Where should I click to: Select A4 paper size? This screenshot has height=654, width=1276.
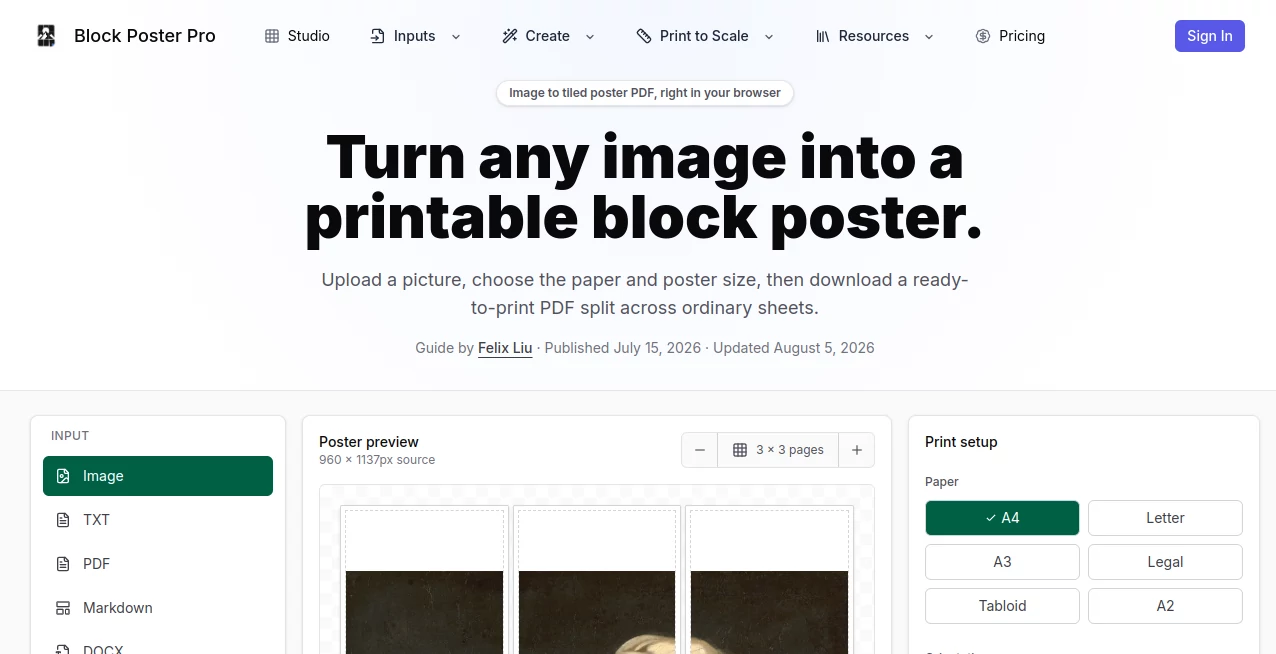coord(1002,518)
